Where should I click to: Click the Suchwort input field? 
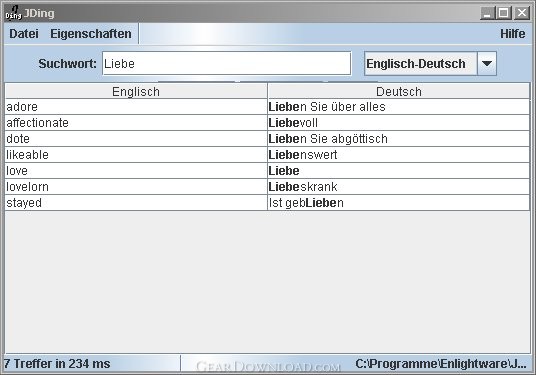click(x=227, y=63)
